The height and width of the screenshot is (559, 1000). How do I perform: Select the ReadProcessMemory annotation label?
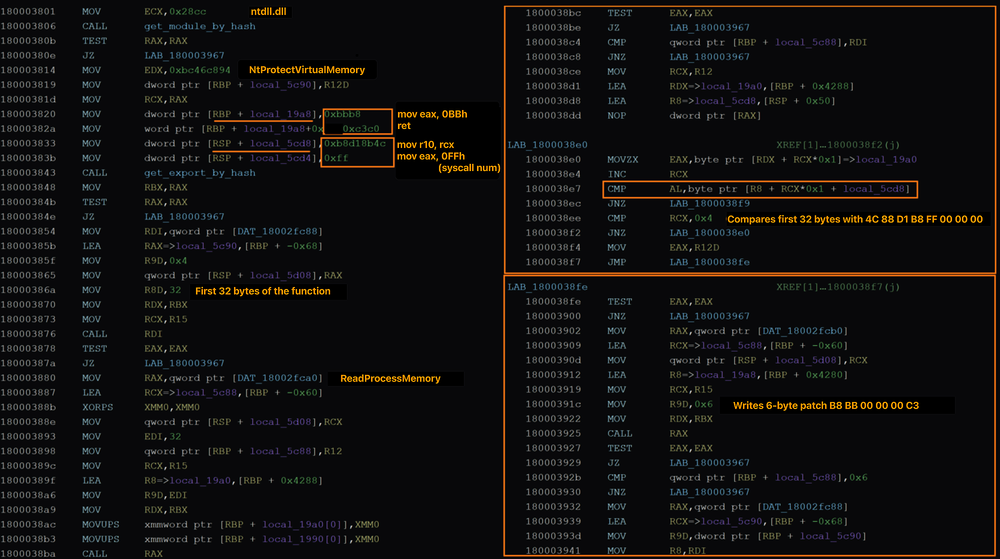tap(388, 379)
